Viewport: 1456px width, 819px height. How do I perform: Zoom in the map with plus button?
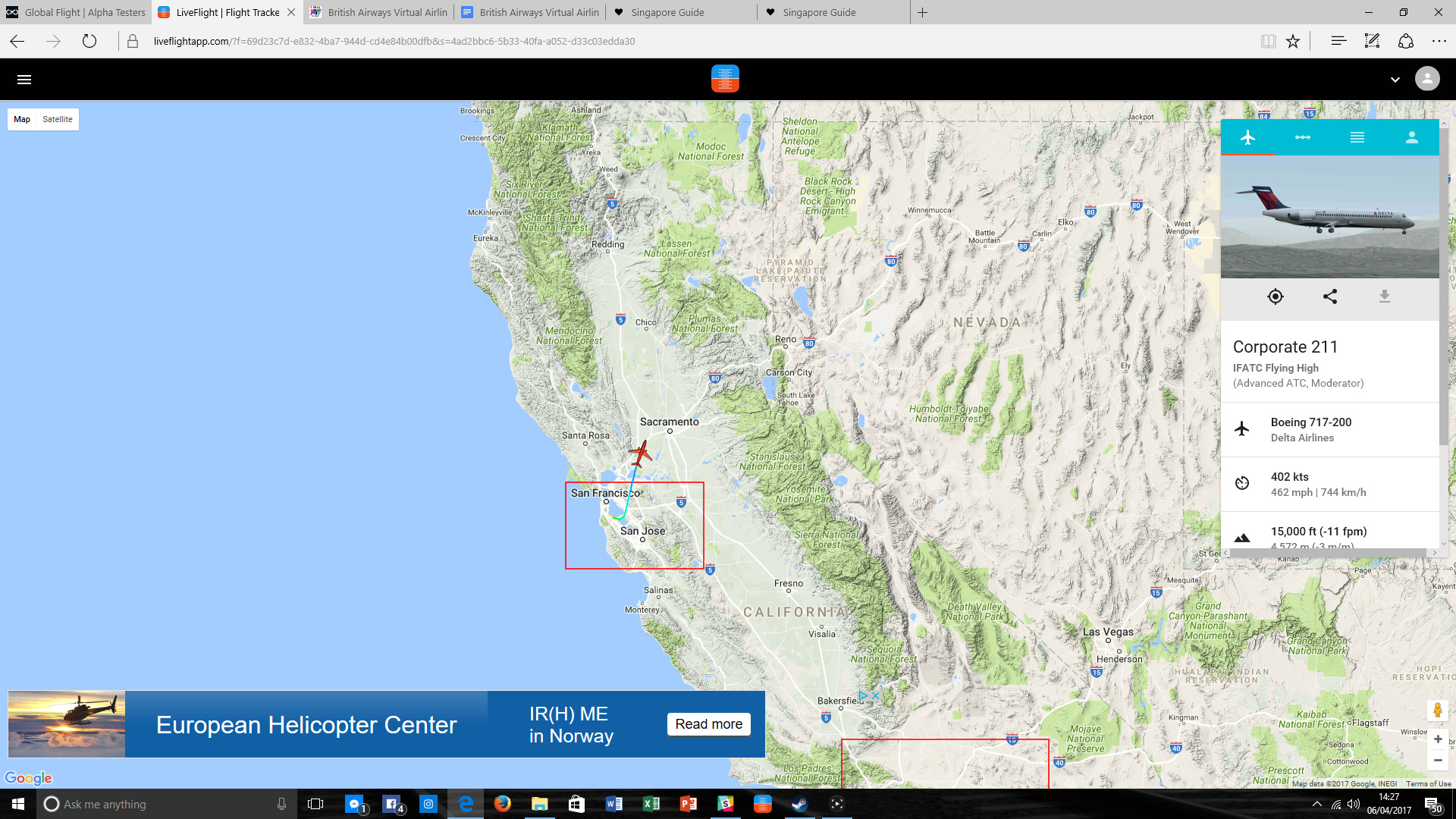coord(1437,739)
